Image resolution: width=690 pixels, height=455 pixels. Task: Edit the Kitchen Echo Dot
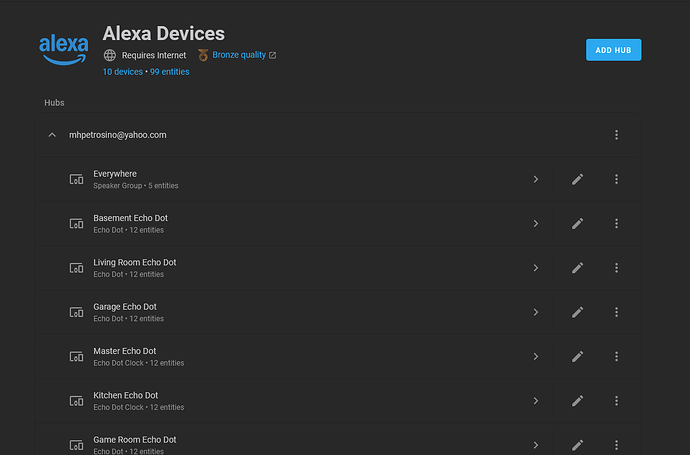click(577, 401)
